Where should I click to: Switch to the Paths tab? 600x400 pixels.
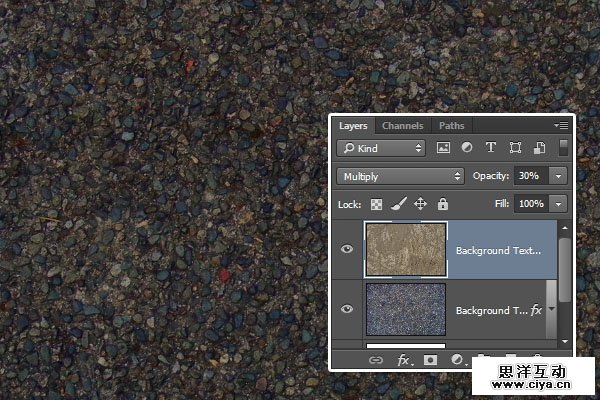(x=451, y=126)
